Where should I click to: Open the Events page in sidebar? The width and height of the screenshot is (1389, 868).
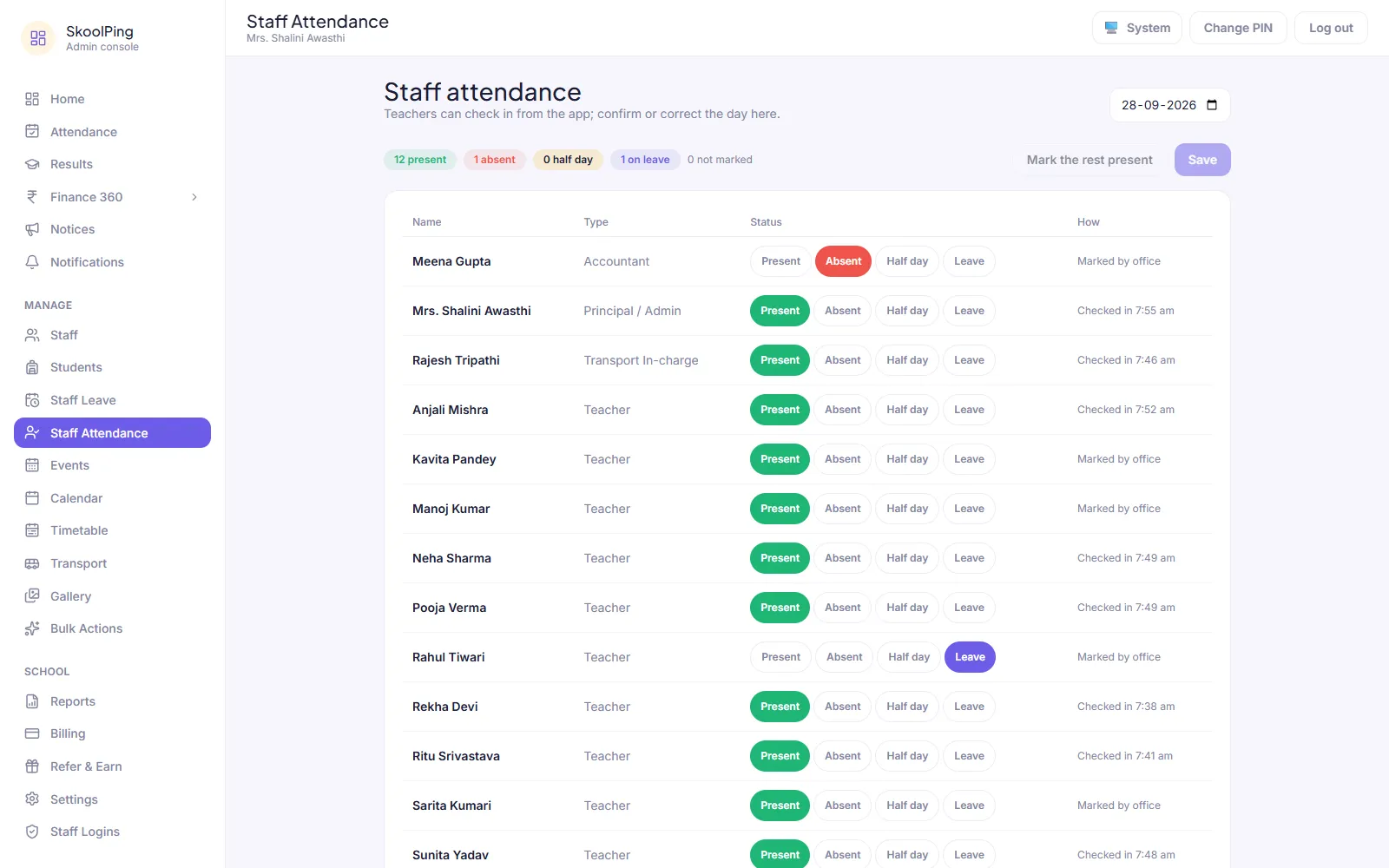pyautogui.click(x=112, y=465)
